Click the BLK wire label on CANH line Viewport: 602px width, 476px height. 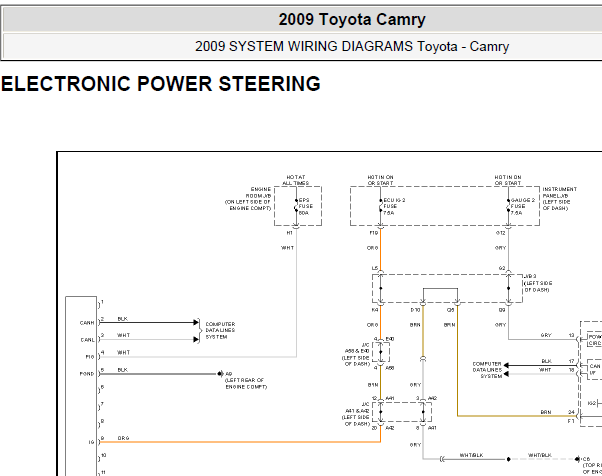click(122, 319)
